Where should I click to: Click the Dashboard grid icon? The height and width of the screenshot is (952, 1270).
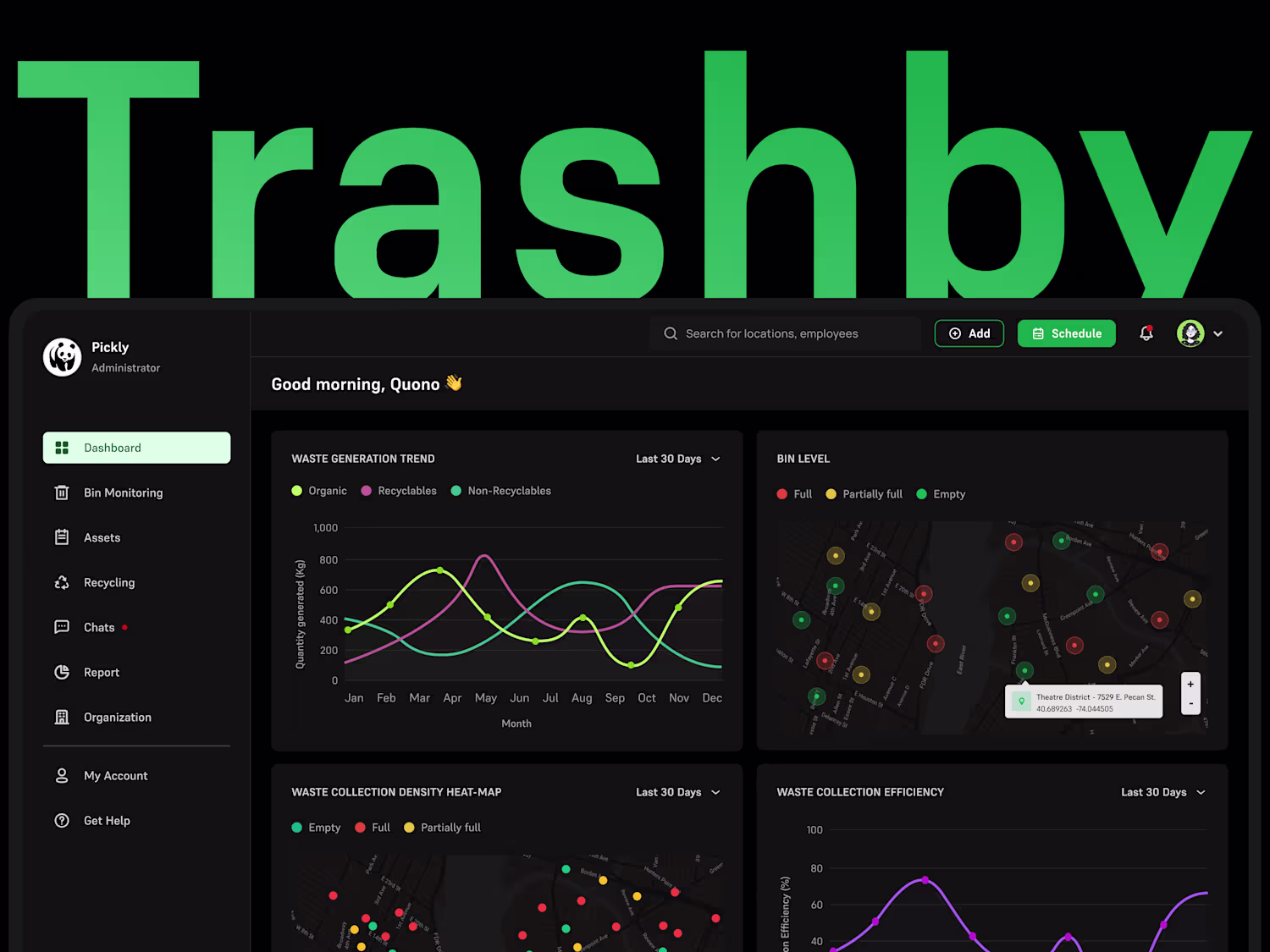pos(62,448)
